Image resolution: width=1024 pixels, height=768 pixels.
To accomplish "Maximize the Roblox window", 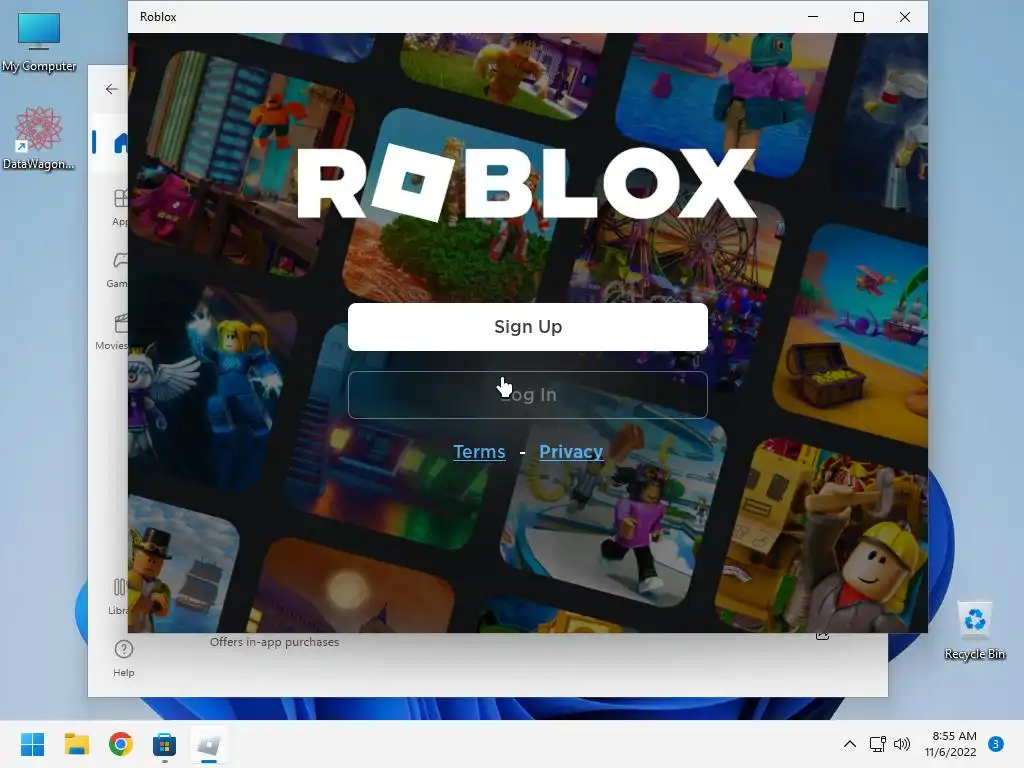I will (859, 17).
